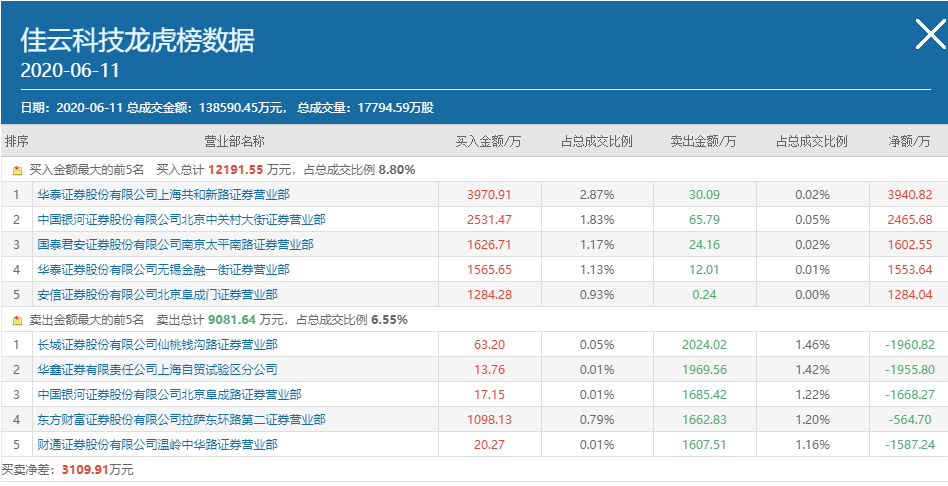948x486 pixels.
Task: Open 东方财富证券股份有限公司拉萨东环路第二证券营业部 link
Action: click(181, 420)
